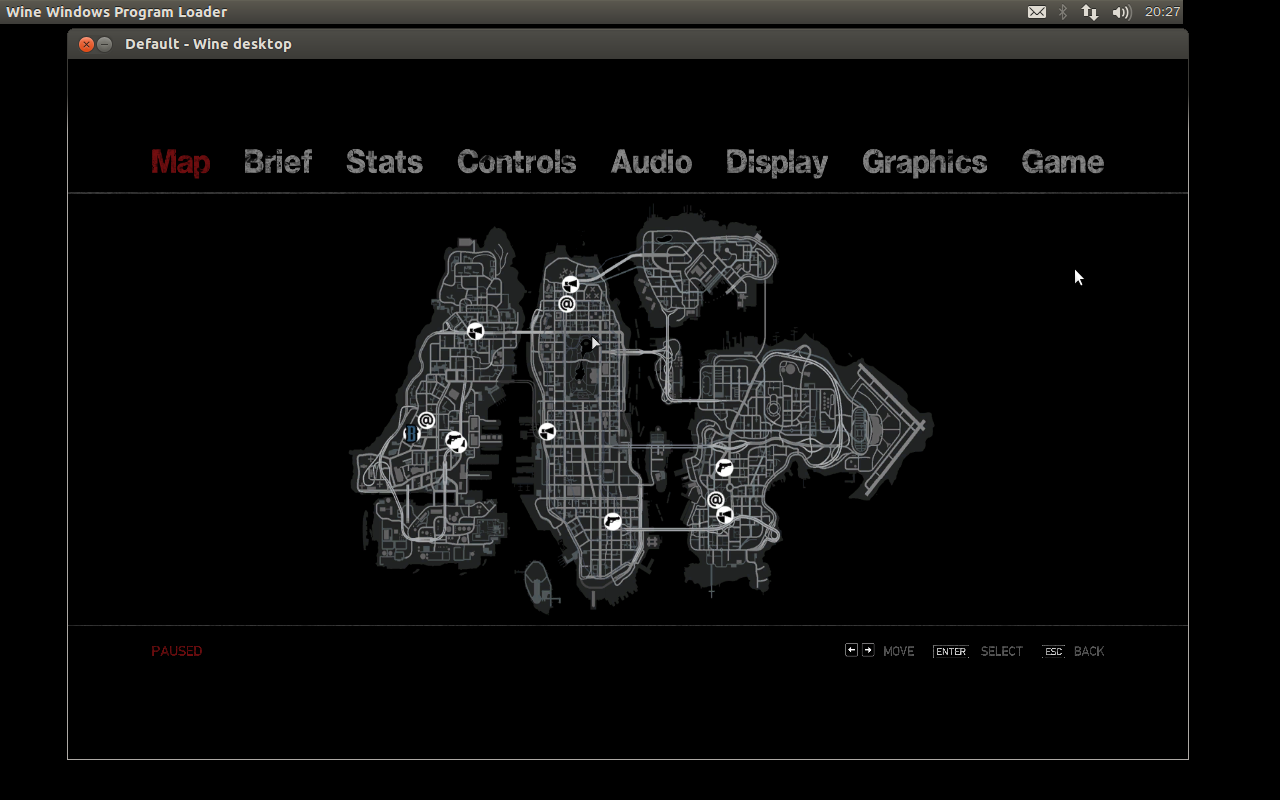Image resolution: width=1280 pixels, height=800 pixels.
Task: Click the 20:27 clock in the top panel
Action: [1162, 12]
